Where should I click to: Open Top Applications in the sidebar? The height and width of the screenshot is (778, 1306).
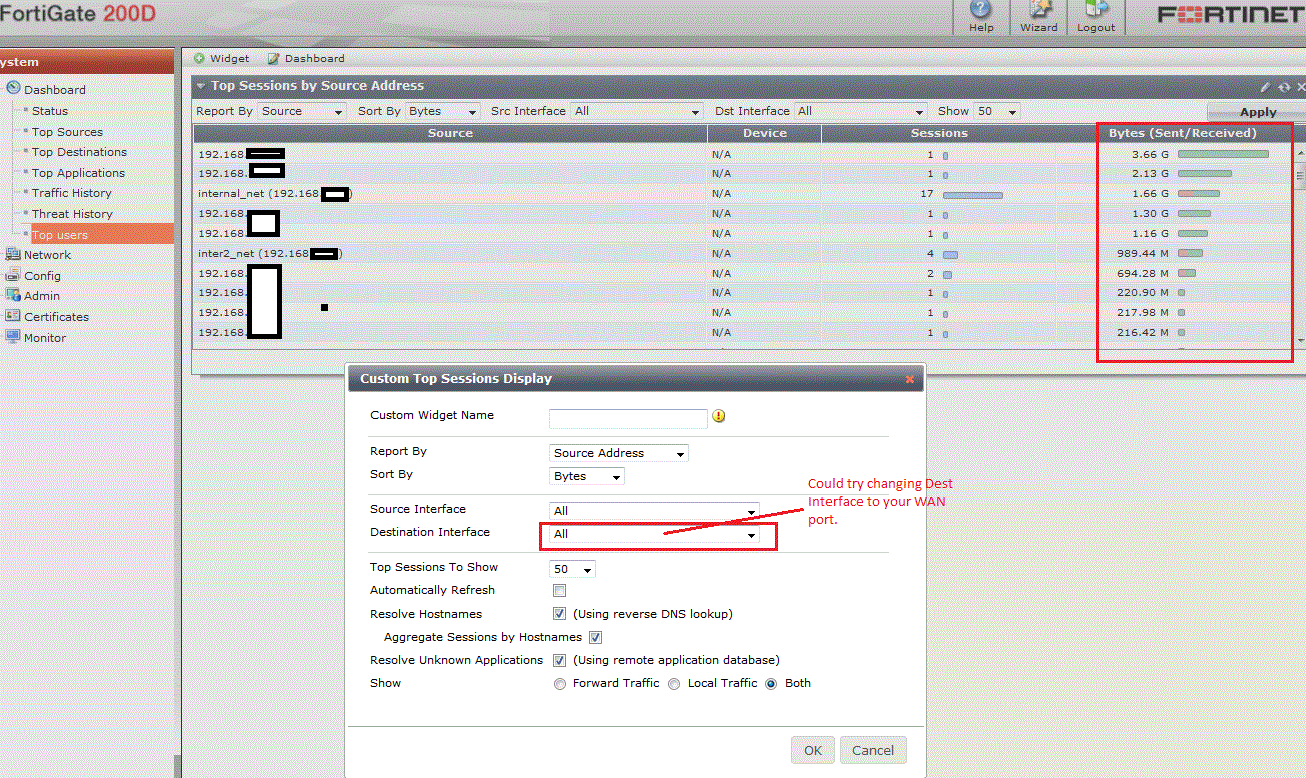click(78, 173)
